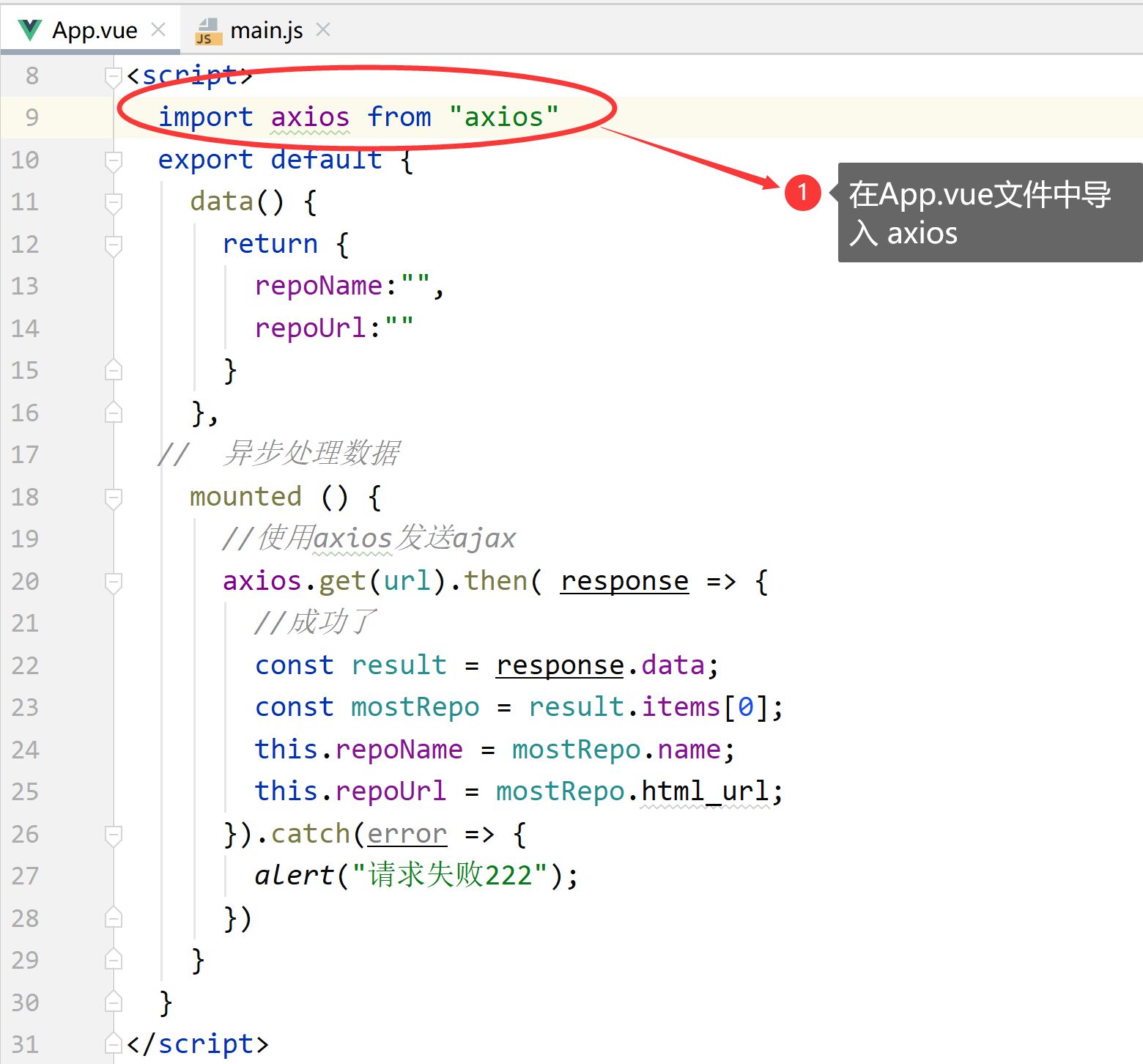Click the red numbered badge annotation
1143x1064 pixels.
pos(803,193)
